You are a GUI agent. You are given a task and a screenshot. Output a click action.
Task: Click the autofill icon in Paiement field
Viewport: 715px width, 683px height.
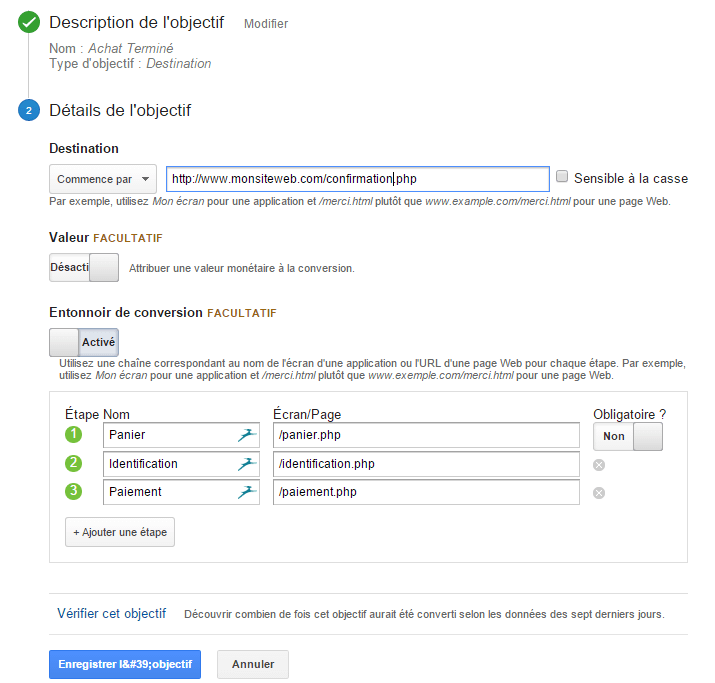[x=246, y=492]
